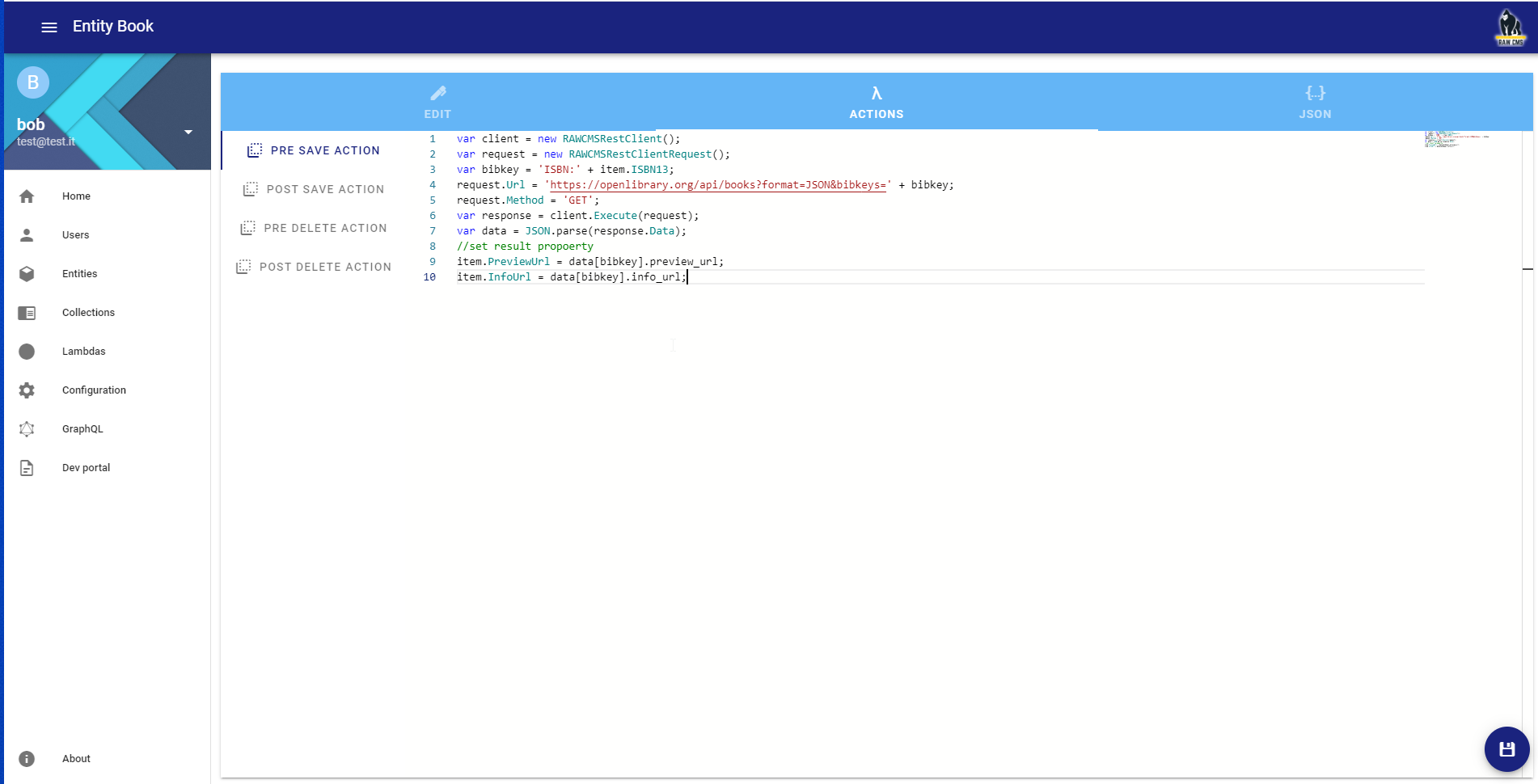Open GraphQL from the sidebar

108,429
